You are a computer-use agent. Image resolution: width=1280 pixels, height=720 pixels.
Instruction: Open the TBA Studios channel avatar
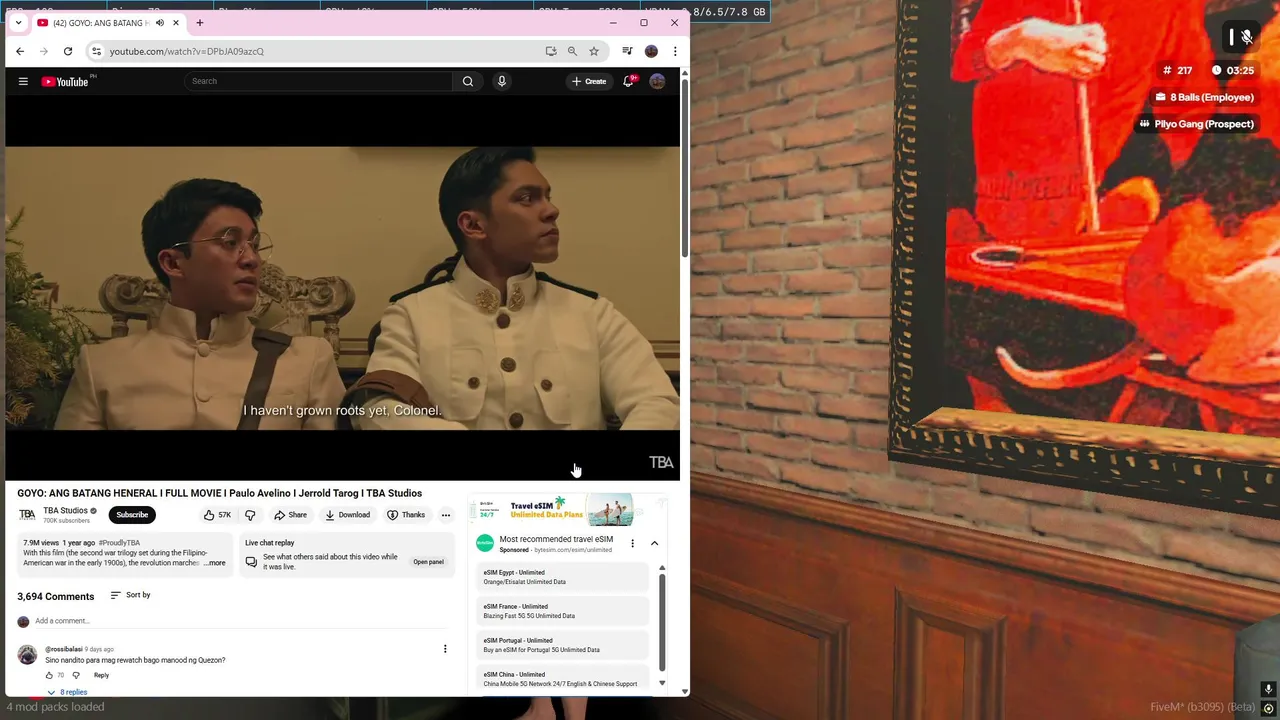pos(27,515)
